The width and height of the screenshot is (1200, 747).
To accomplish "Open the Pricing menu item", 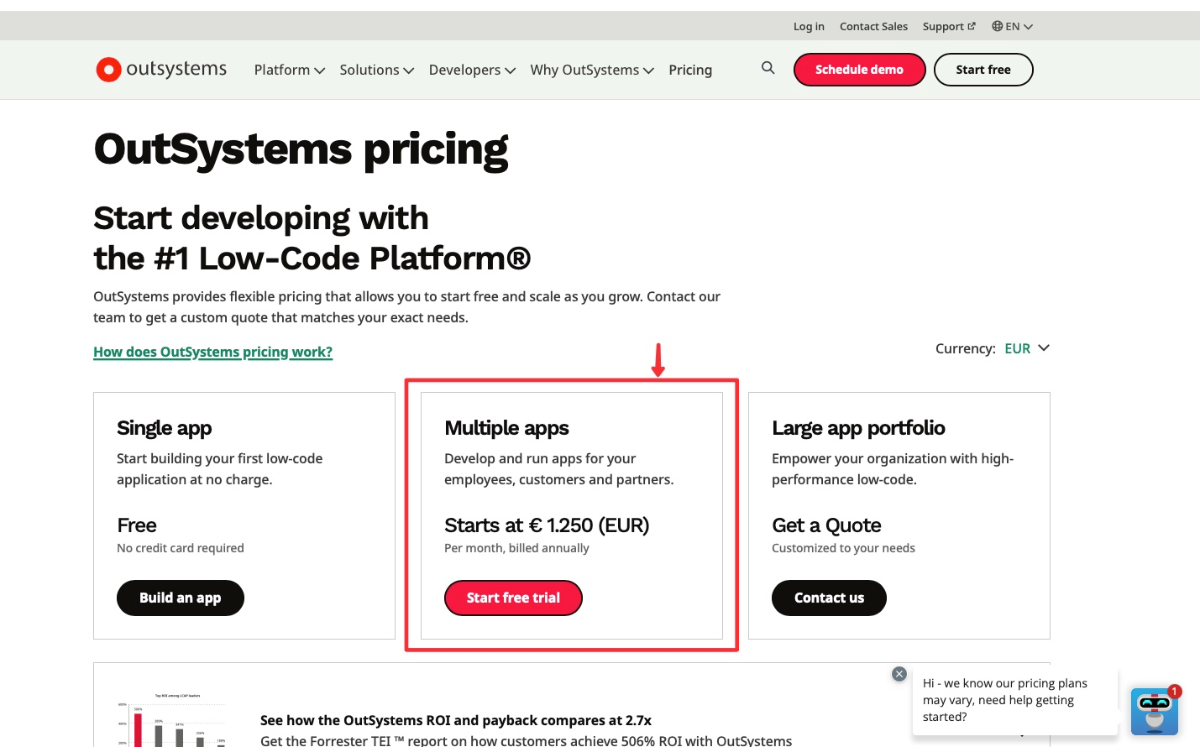I will 690,70.
